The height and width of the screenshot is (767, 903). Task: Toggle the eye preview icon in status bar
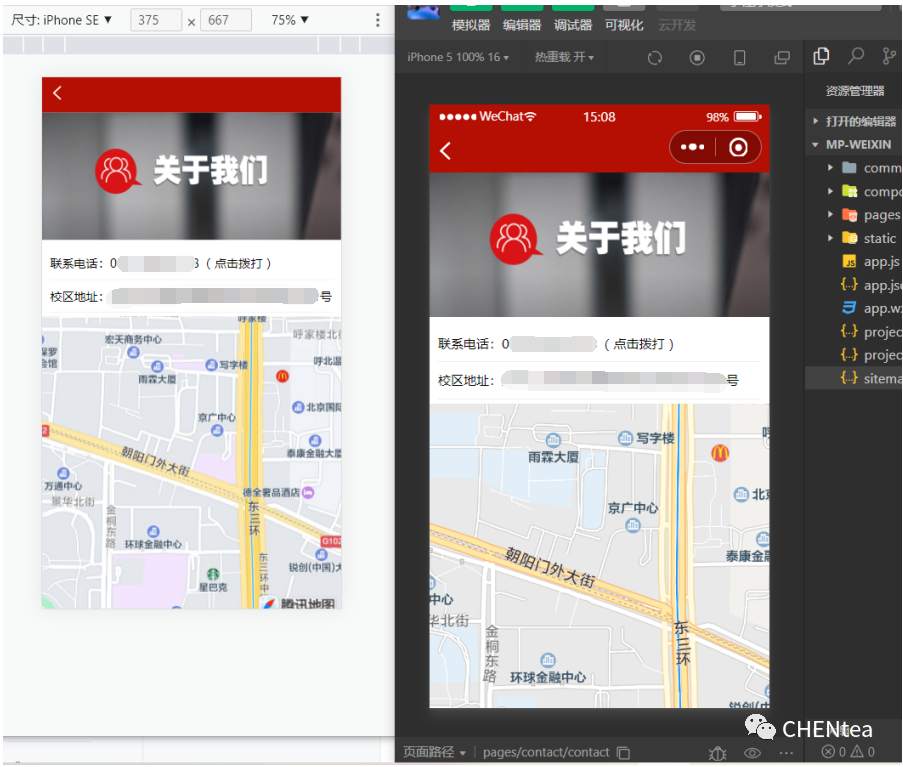[752, 753]
